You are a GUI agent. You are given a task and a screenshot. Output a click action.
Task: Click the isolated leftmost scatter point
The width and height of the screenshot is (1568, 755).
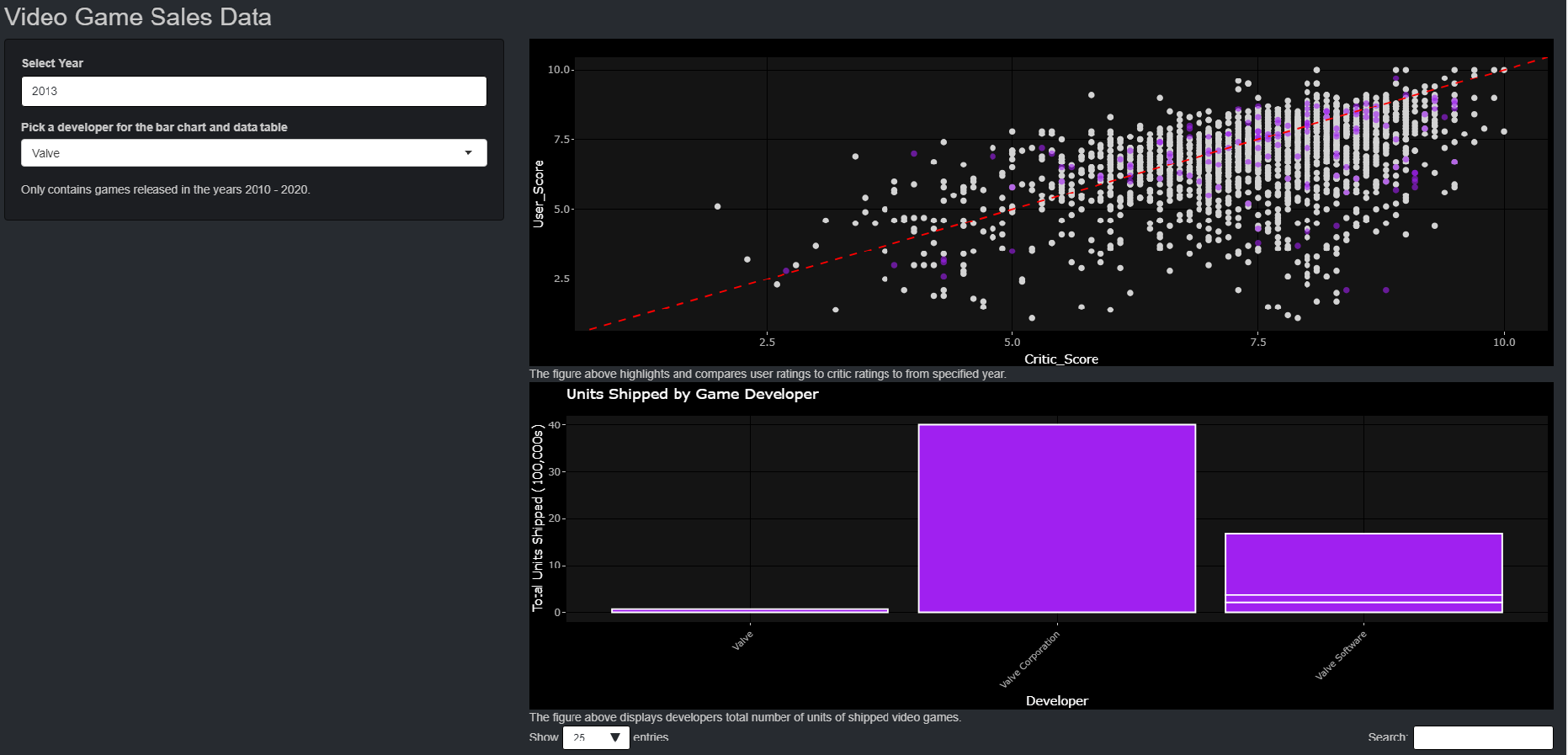(717, 206)
